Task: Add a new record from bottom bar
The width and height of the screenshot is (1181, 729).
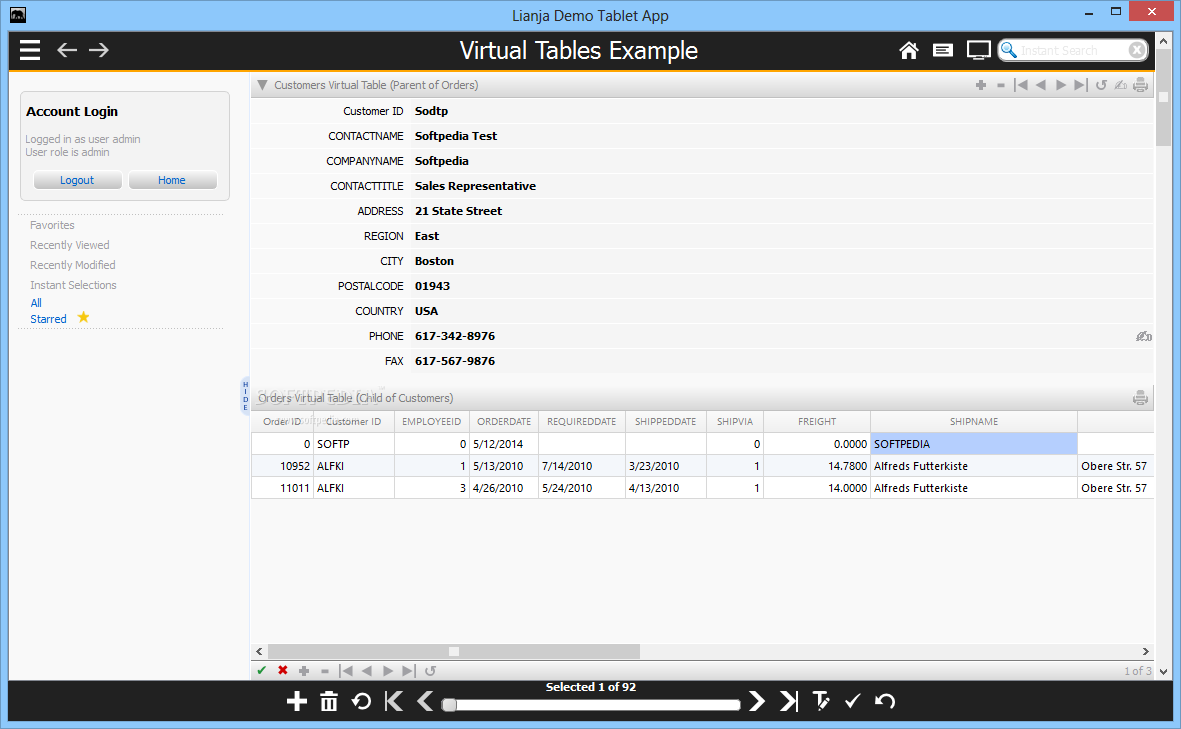Action: tap(297, 701)
